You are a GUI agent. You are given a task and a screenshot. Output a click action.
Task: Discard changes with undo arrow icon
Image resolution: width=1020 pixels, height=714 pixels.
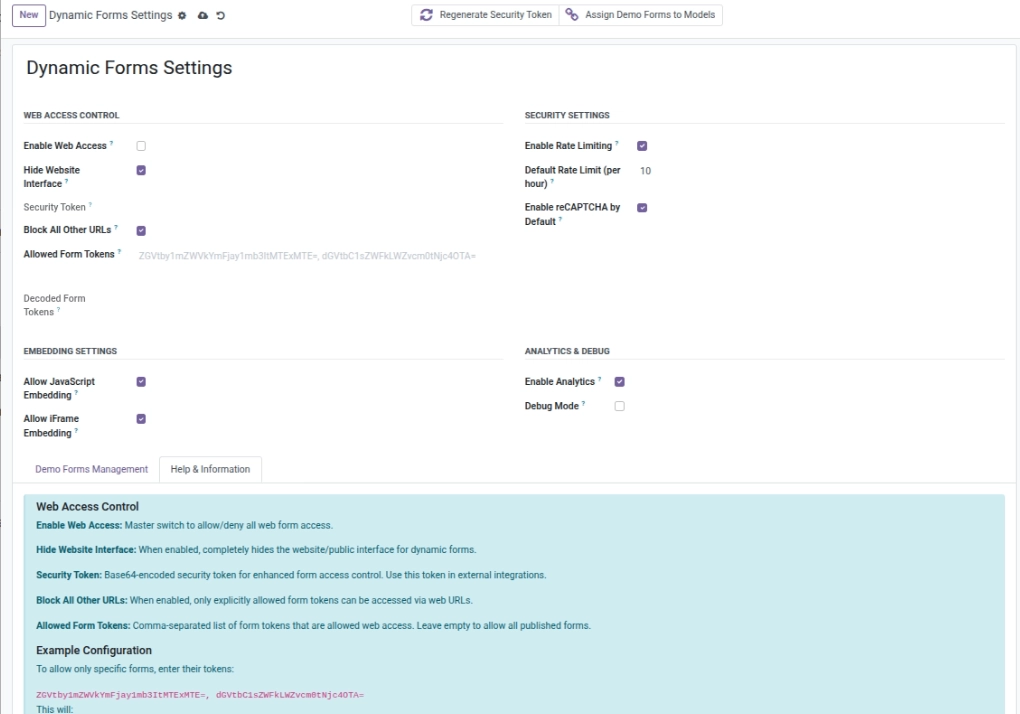coord(221,16)
